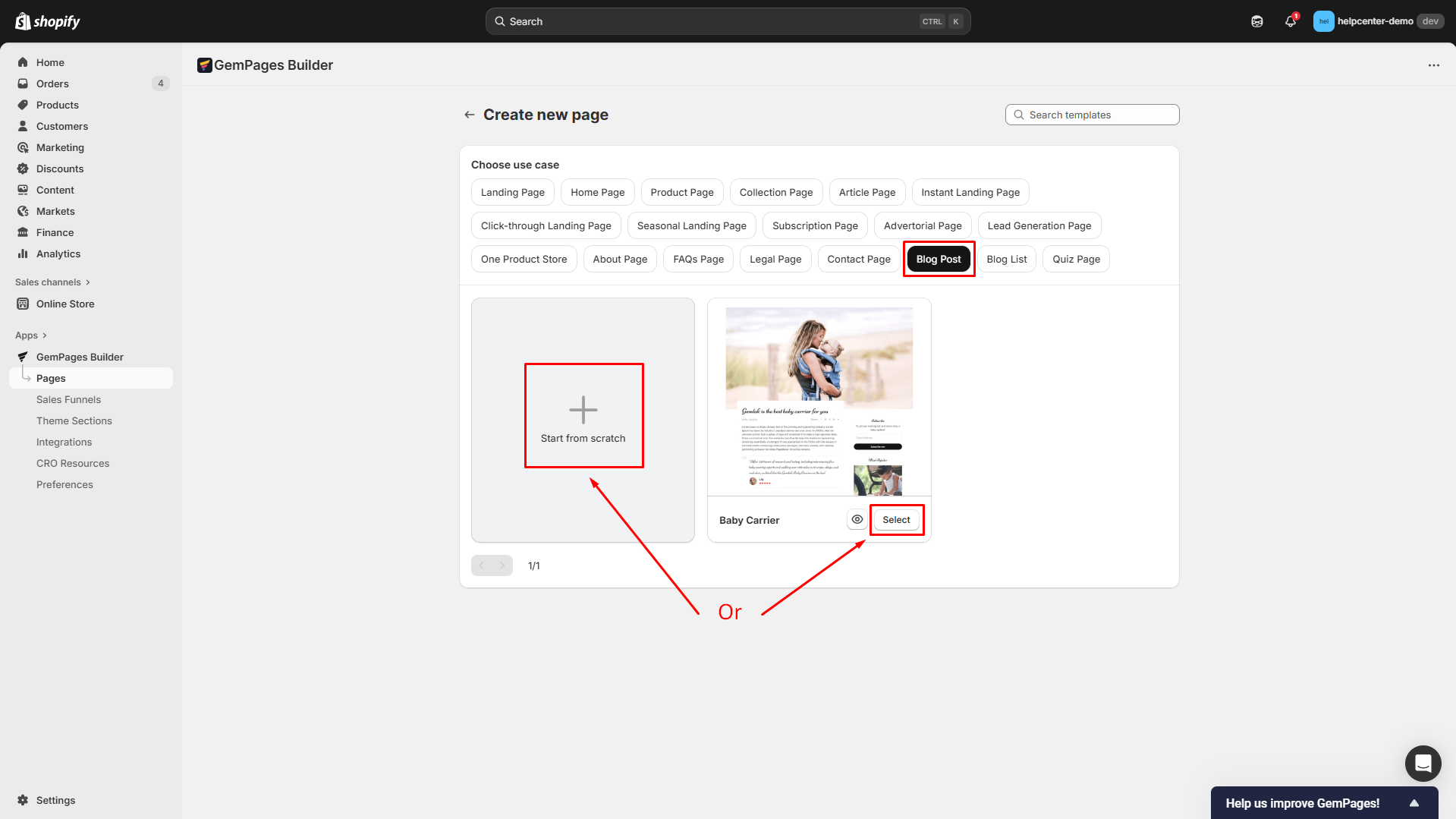Click Select on Baby Carrier template
This screenshot has height=819, width=1456.
(896, 520)
